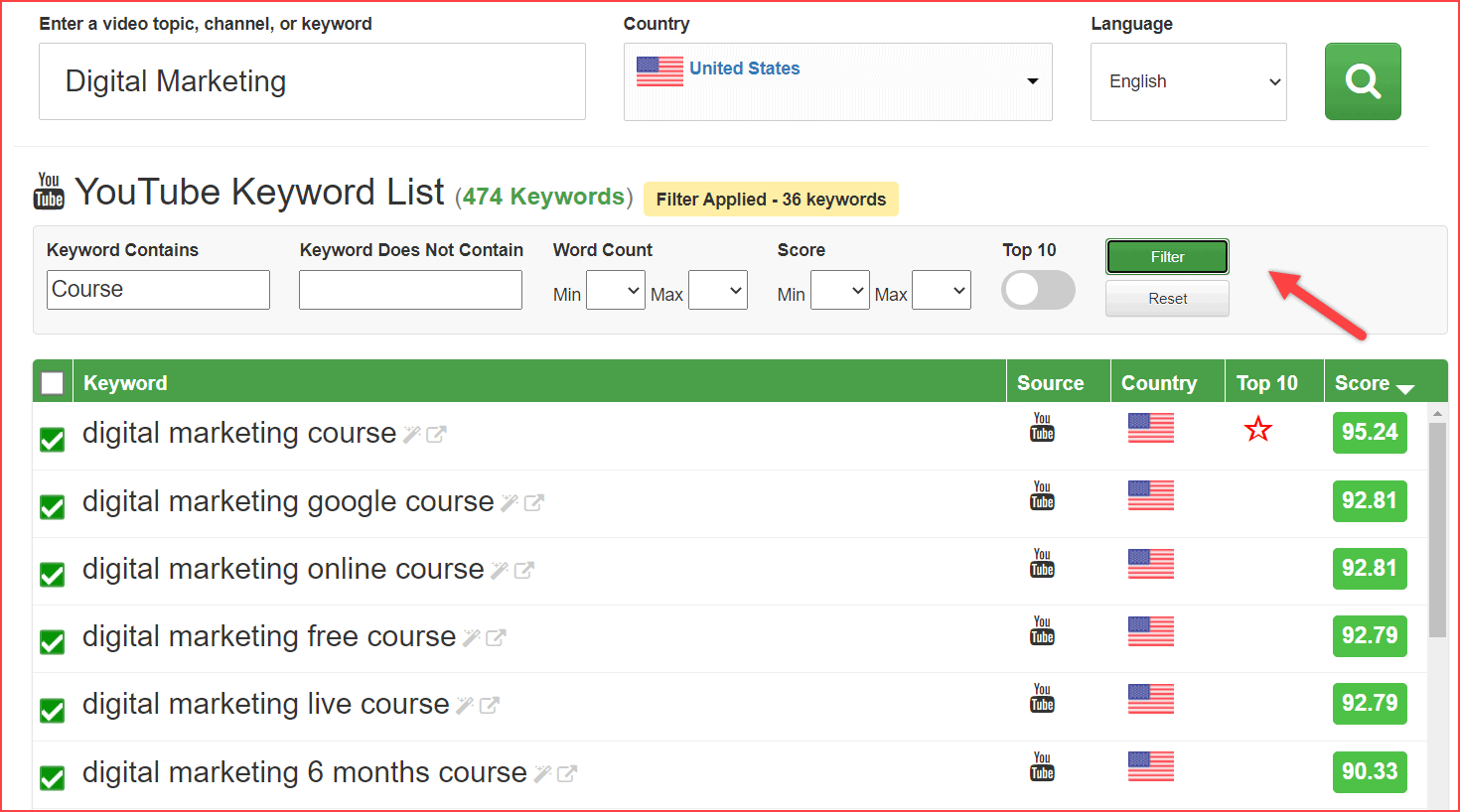Click the Reset button
1460x812 pixels.
[x=1167, y=299]
